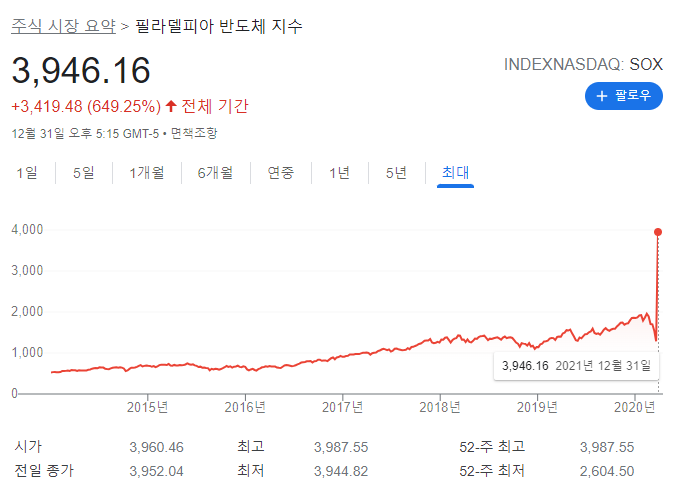Viewport: 684px width, 493px height.
Task: Click the 시가 value 3,960.46
Action: click(x=156, y=447)
